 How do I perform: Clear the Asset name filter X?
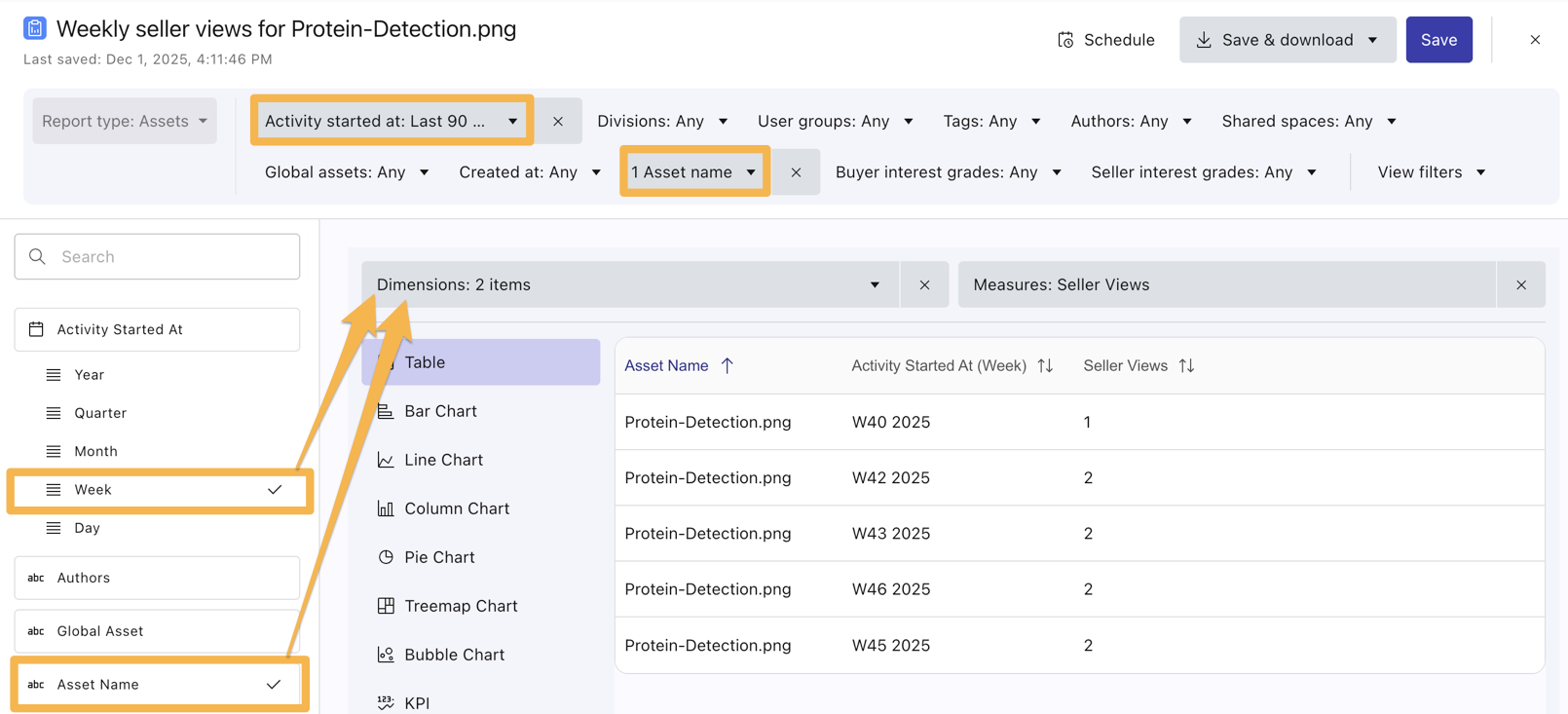click(x=796, y=172)
